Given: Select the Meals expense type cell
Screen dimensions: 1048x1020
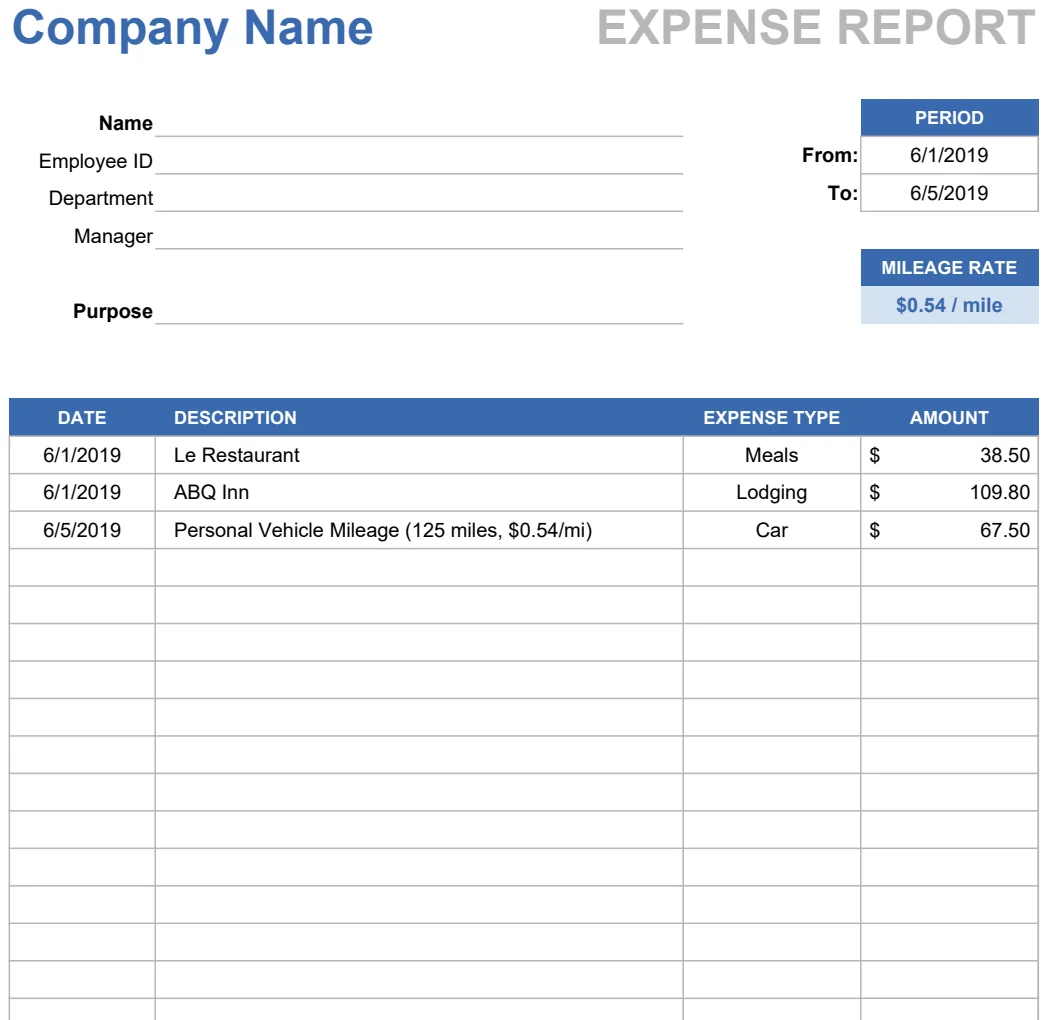Looking at the screenshot, I should pos(771,455).
